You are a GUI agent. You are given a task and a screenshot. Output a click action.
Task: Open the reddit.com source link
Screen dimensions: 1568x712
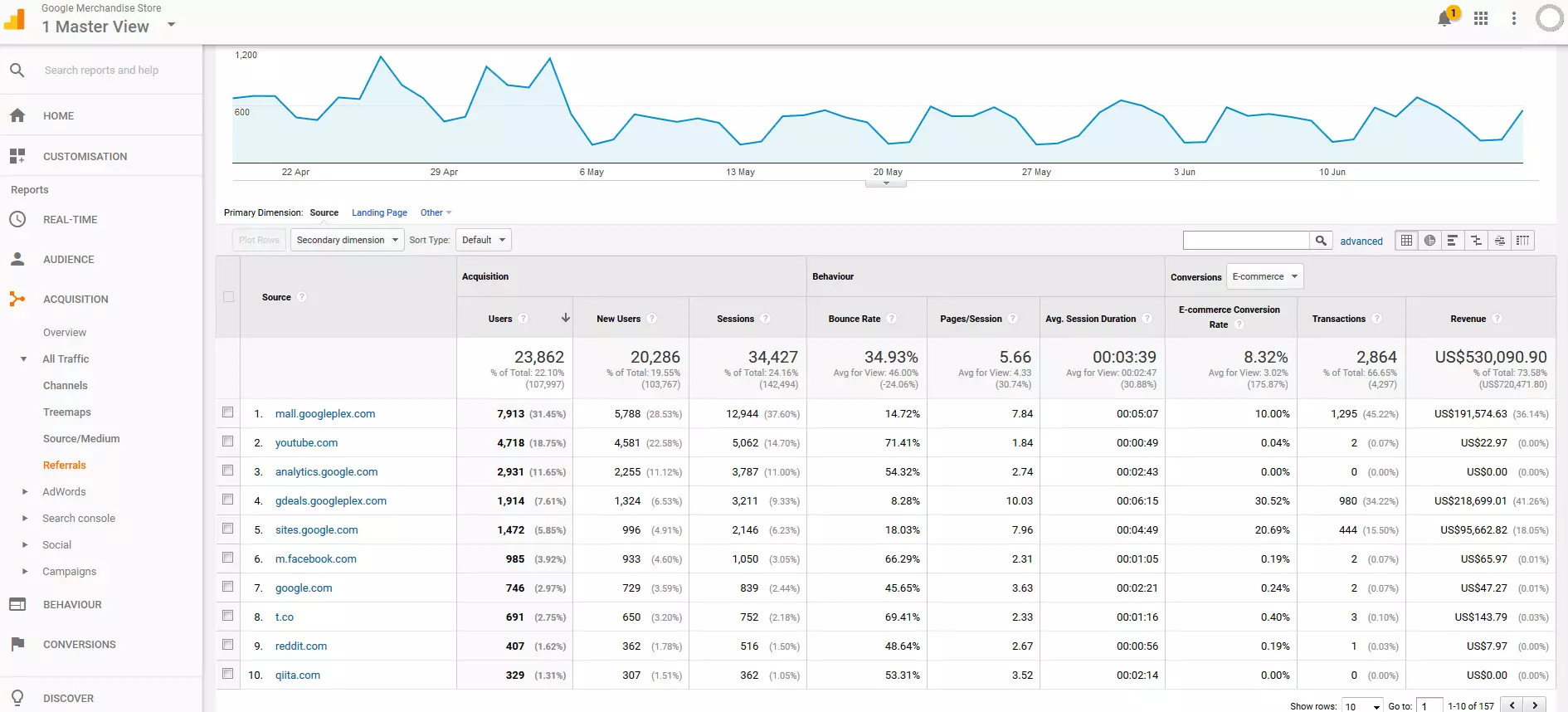click(x=301, y=646)
